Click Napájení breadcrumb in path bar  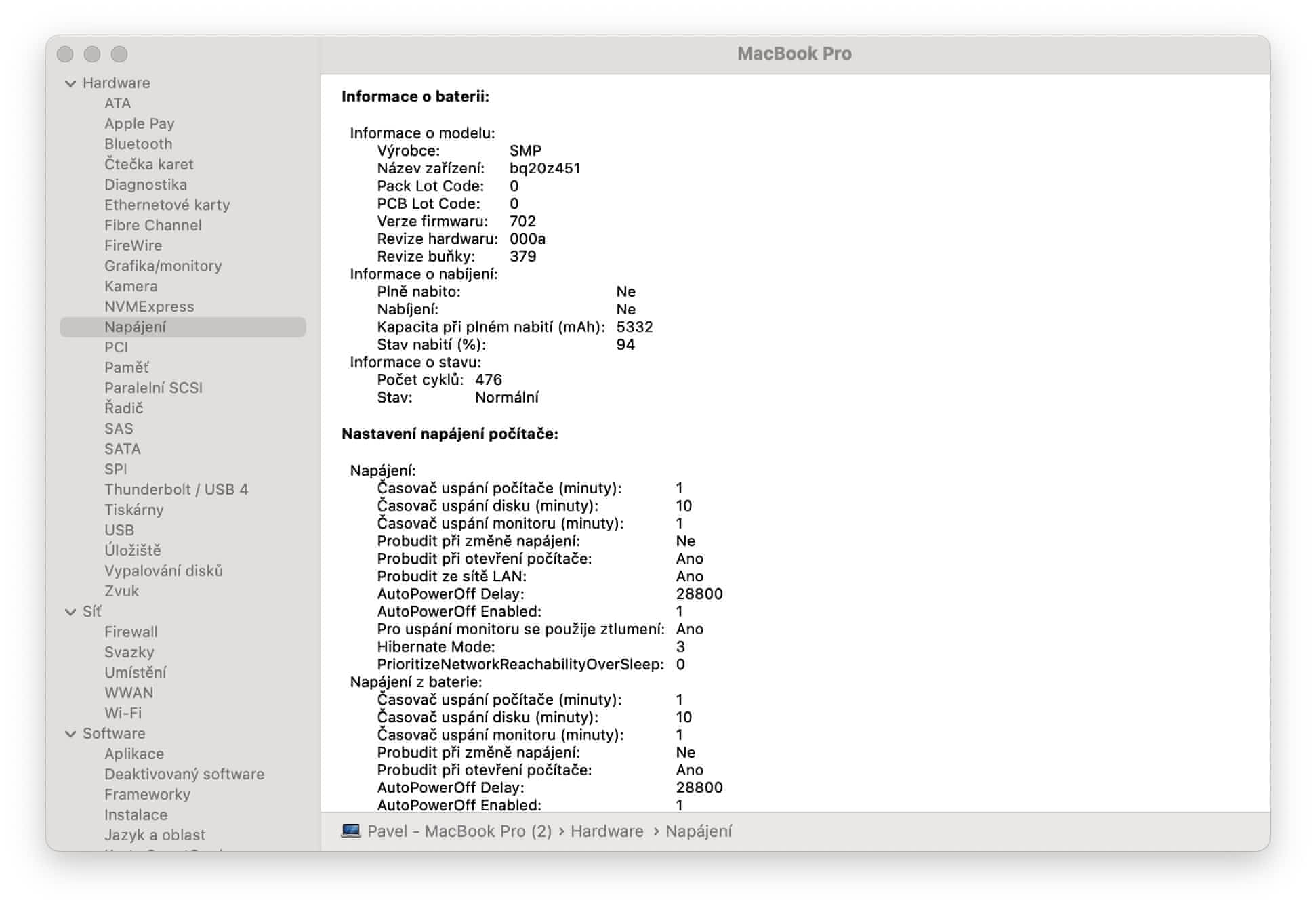point(698,831)
